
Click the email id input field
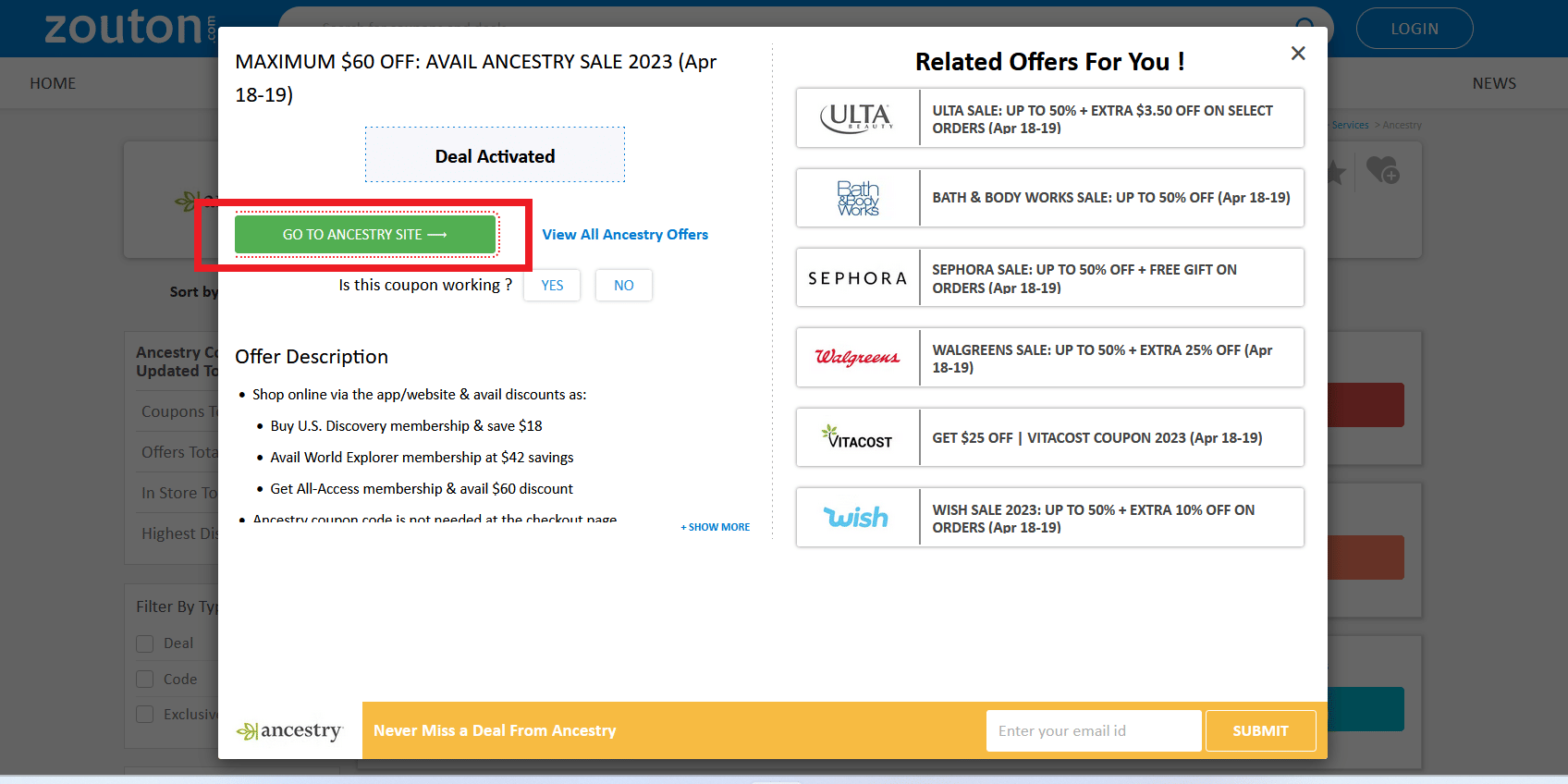tap(1093, 731)
